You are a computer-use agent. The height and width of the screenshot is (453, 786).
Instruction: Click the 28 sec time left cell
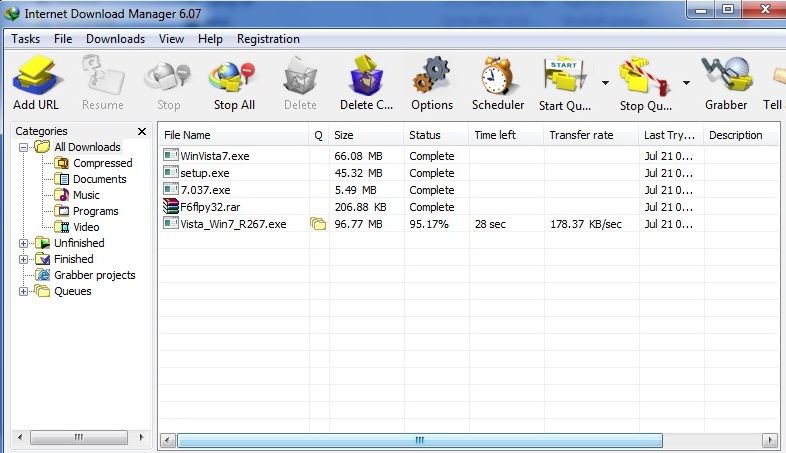490,224
